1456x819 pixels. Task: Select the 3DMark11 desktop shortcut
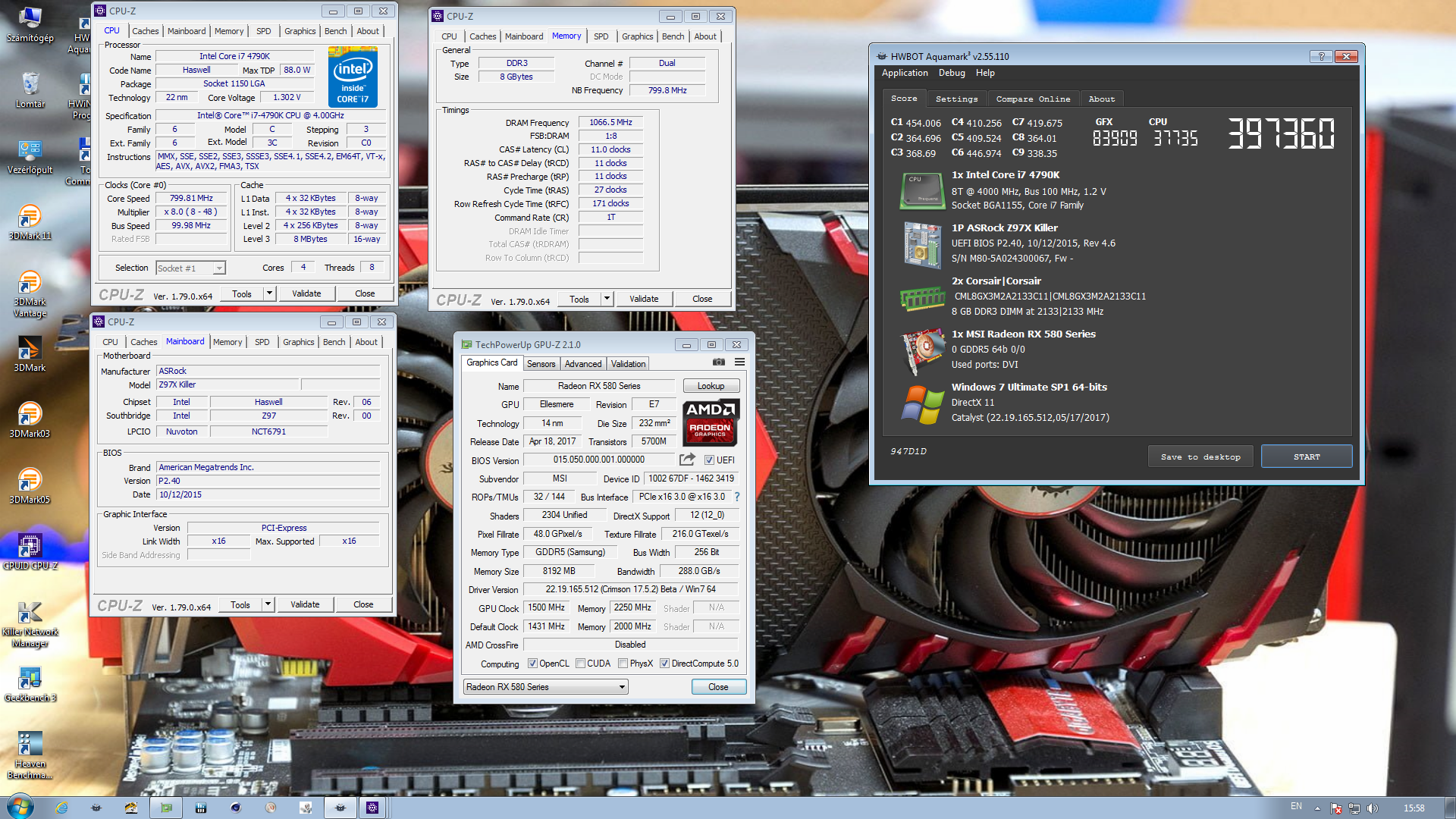coord(30,222)
